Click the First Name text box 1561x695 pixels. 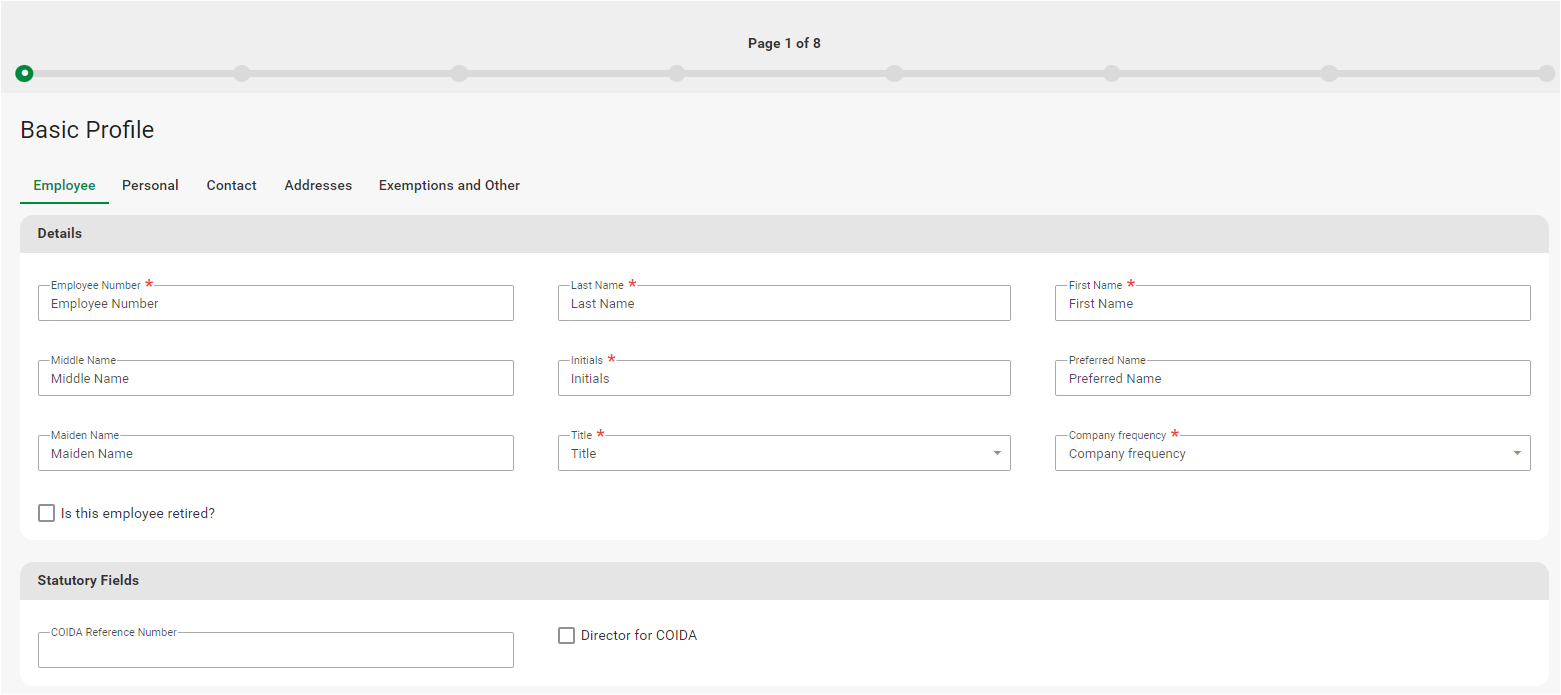click(1292, 304)
